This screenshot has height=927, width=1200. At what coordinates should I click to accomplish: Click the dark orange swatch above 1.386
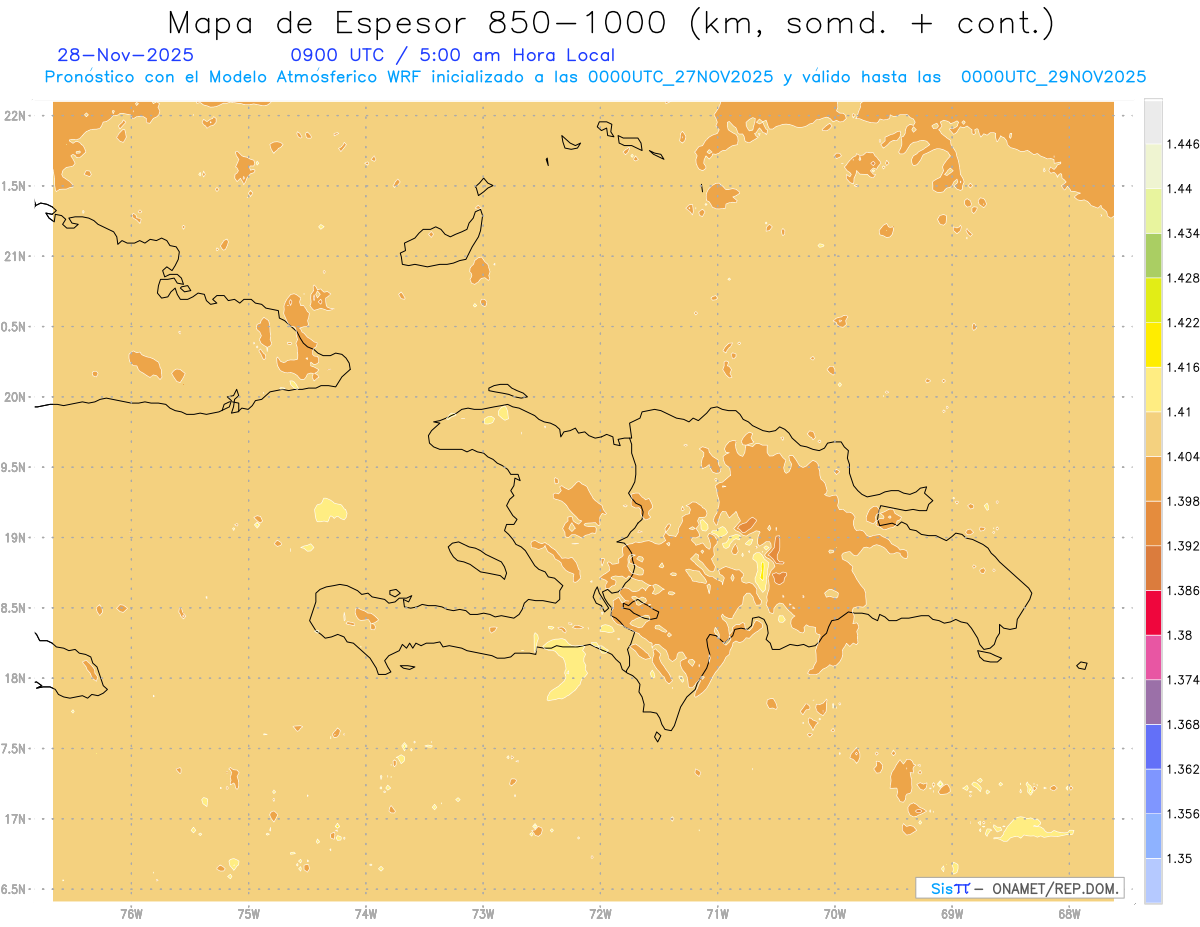coord(1153,568)
